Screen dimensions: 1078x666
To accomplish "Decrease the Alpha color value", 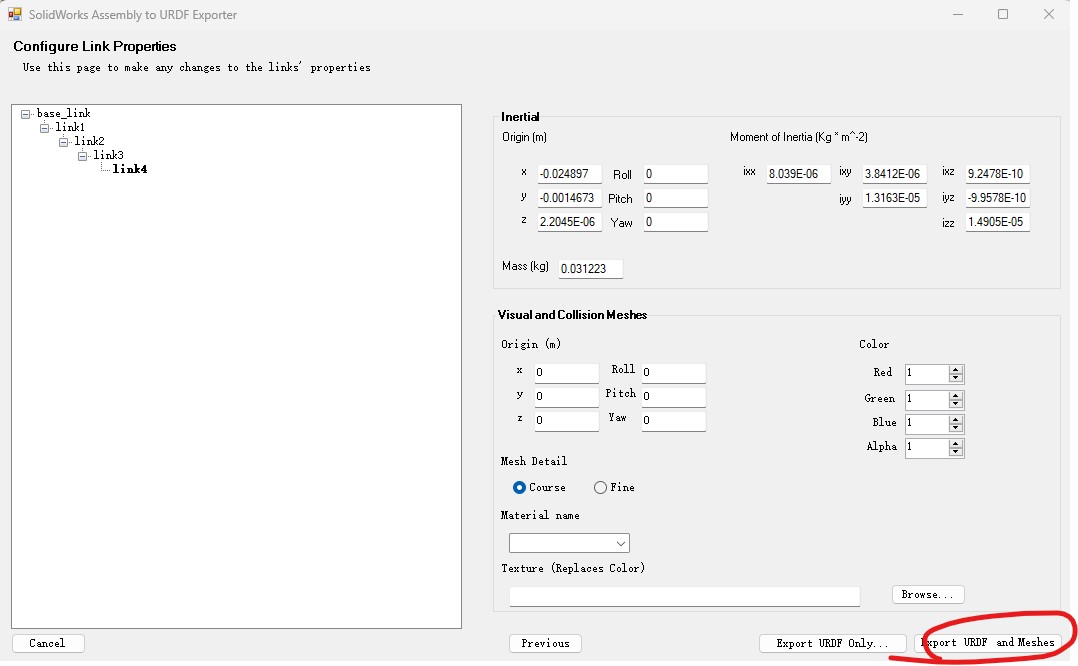I will coord(955,452).
